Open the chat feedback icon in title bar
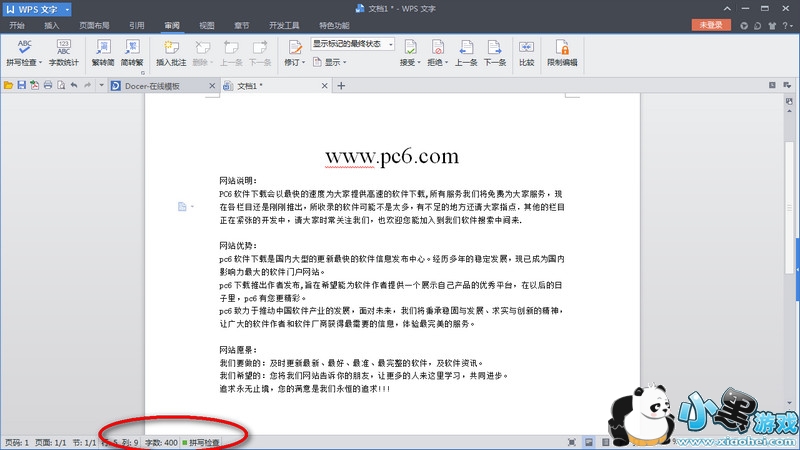Screen dimensions: 800x450 (758, 26)
